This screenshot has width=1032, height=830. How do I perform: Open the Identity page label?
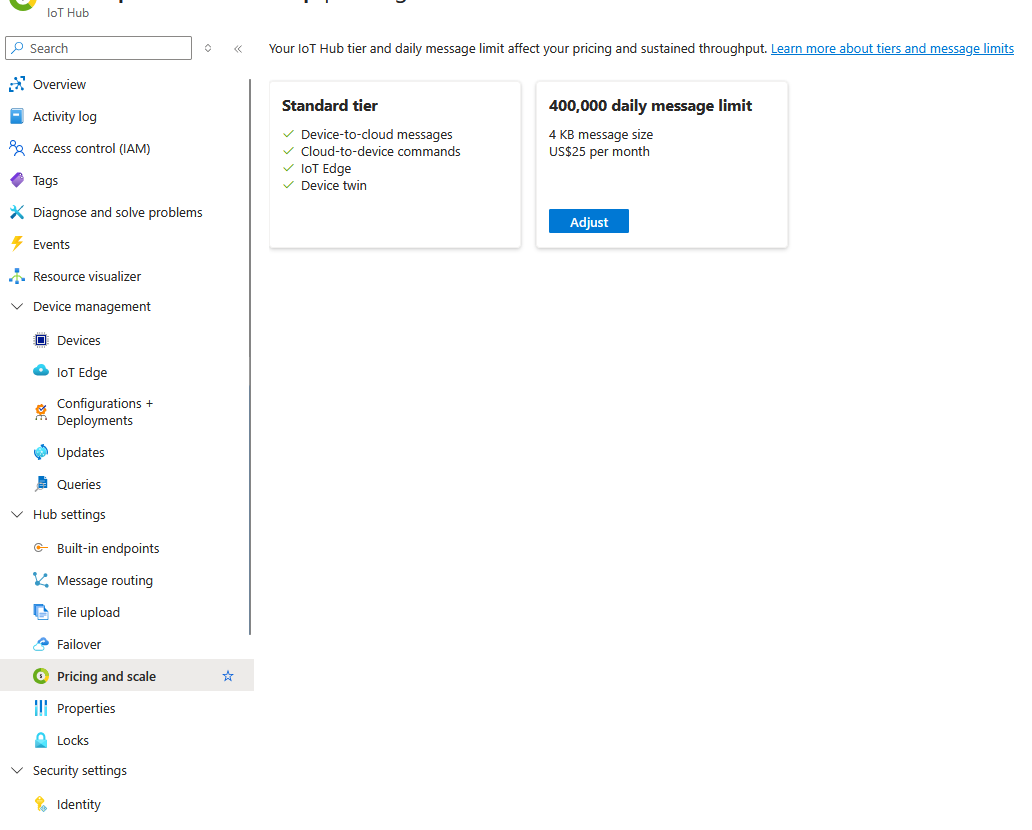78,804
